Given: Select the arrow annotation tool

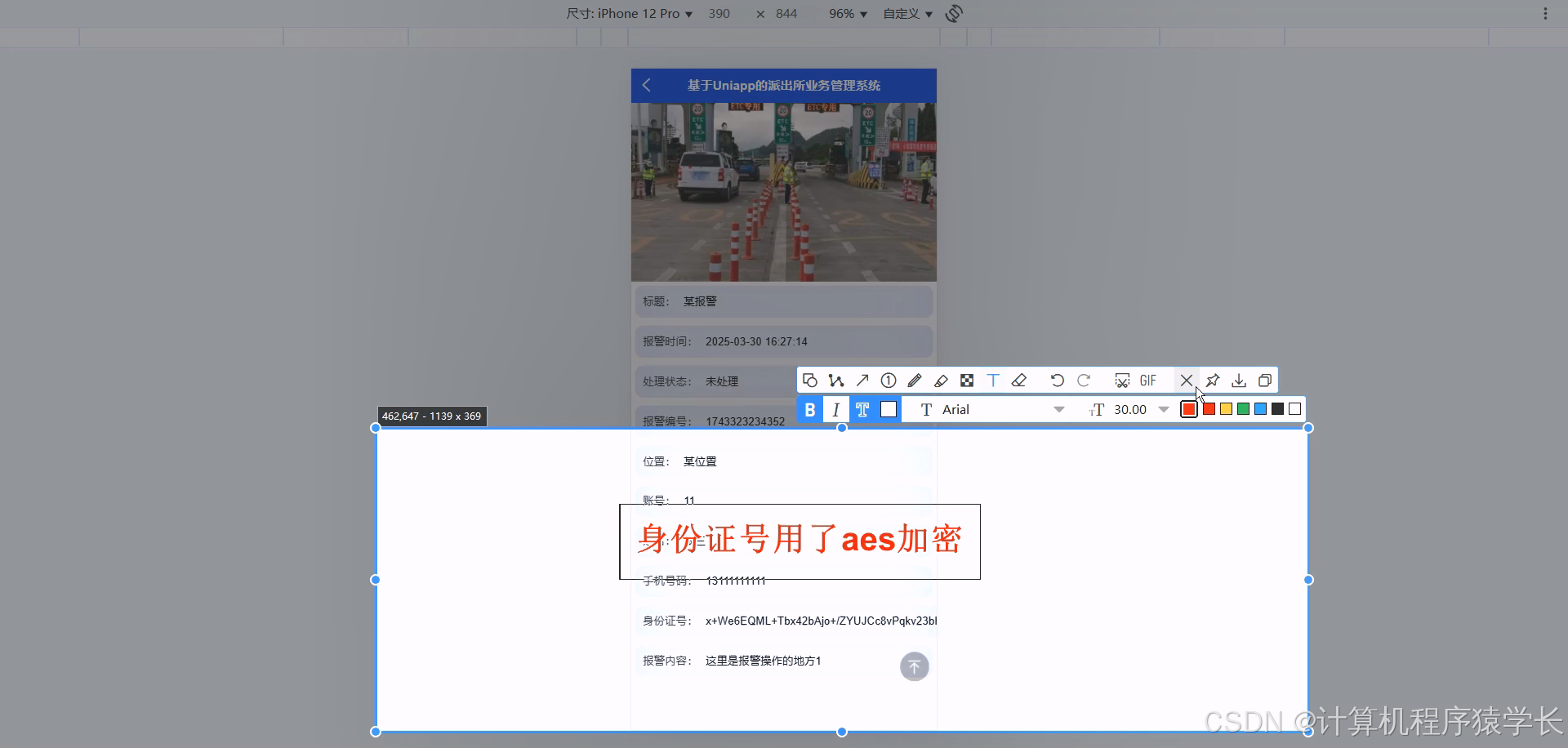Looking at the screenshot, I should 862,380.
